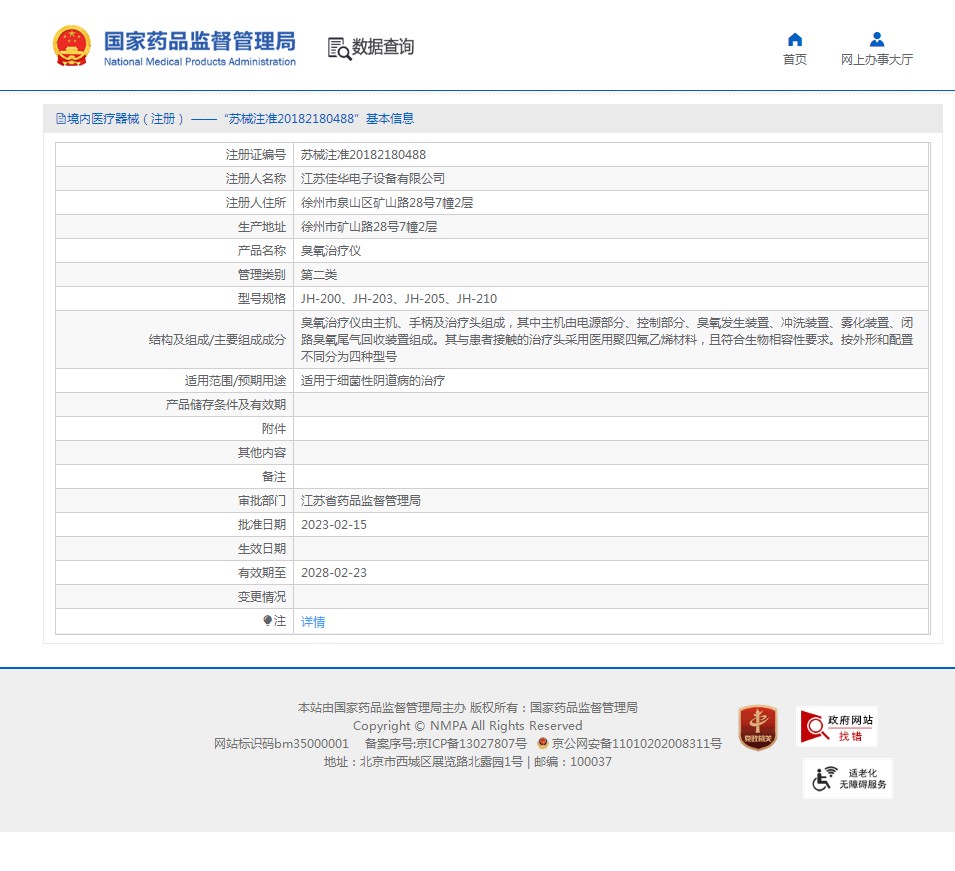The image size is (955, 871).
Task: Click the 产品储存条件及有效期 label
Action: coord(226,404)
